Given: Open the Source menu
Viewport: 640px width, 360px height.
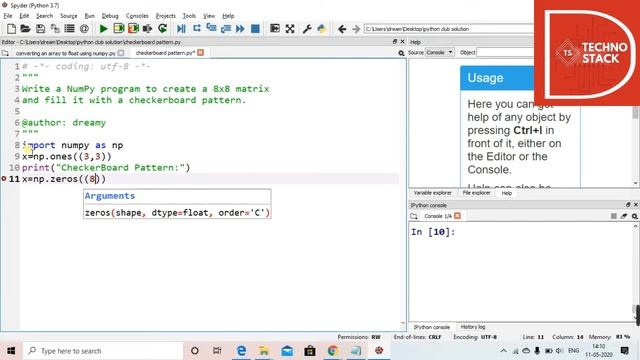Looking at the screenshot, I should [x=69, y=16].
